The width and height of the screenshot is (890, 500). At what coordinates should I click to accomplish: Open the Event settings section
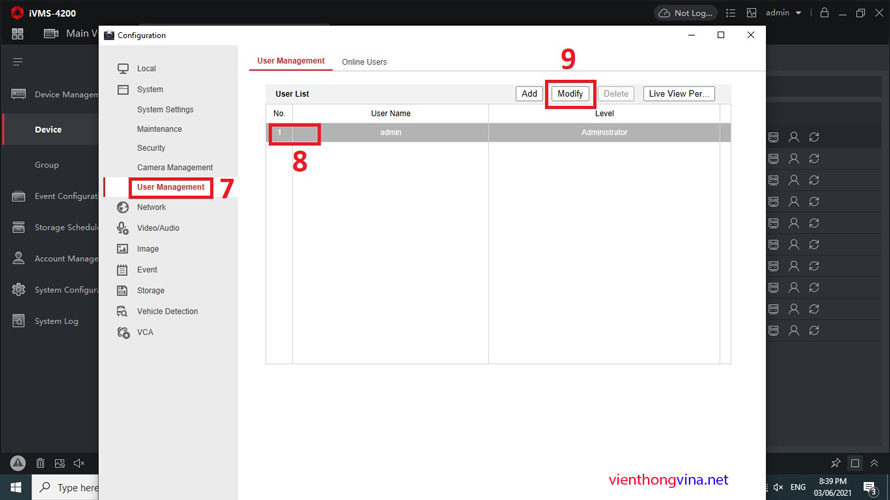[x=147, y=270]
